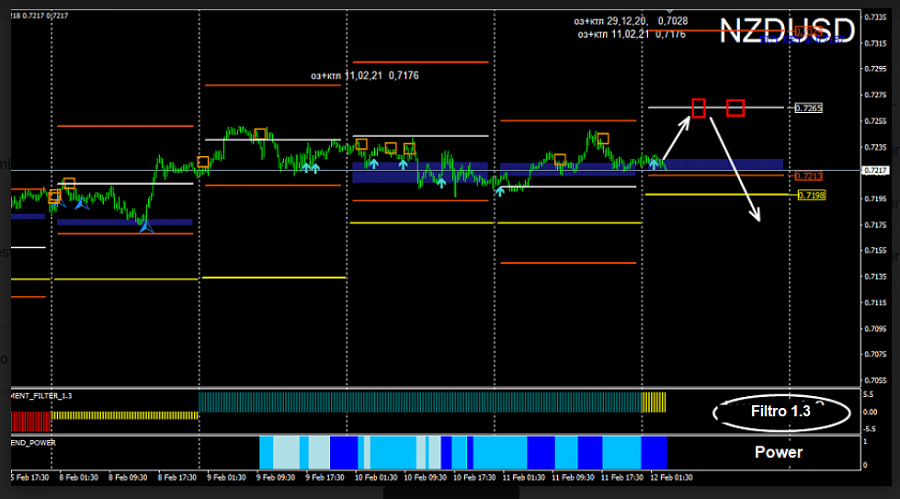
Task: Select the NZDUSD symbol title
Action: tap(787, 30)
